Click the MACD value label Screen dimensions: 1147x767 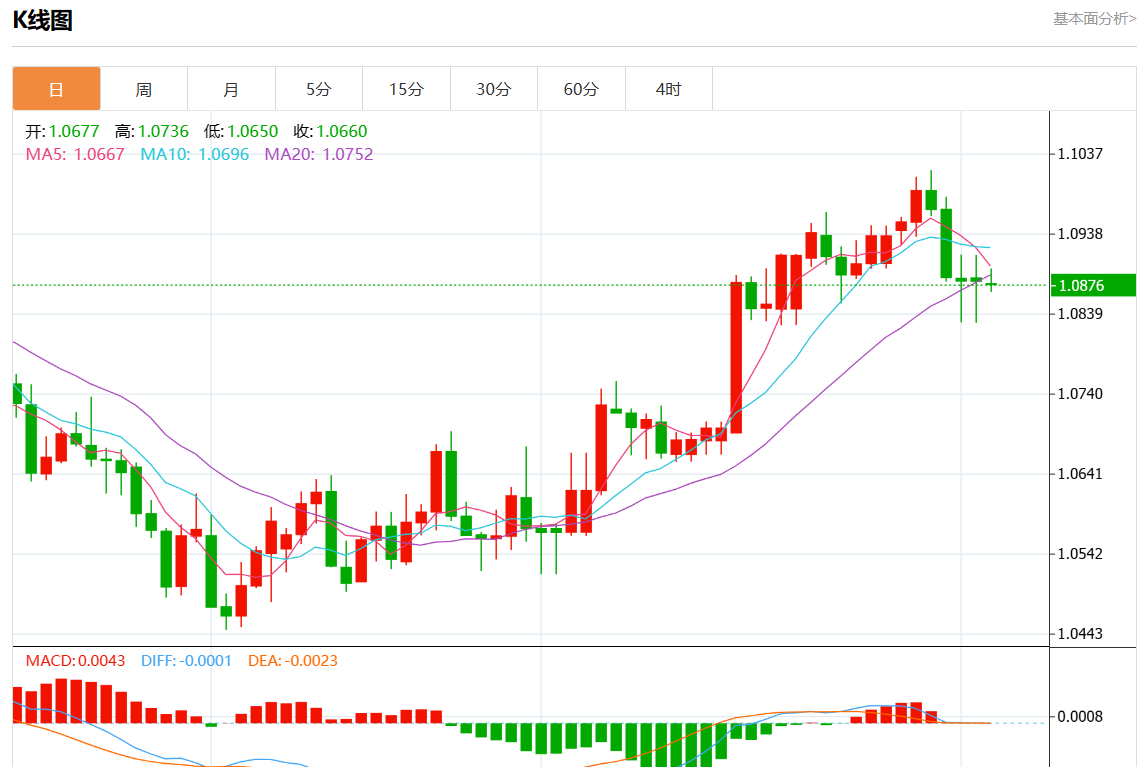75,661
